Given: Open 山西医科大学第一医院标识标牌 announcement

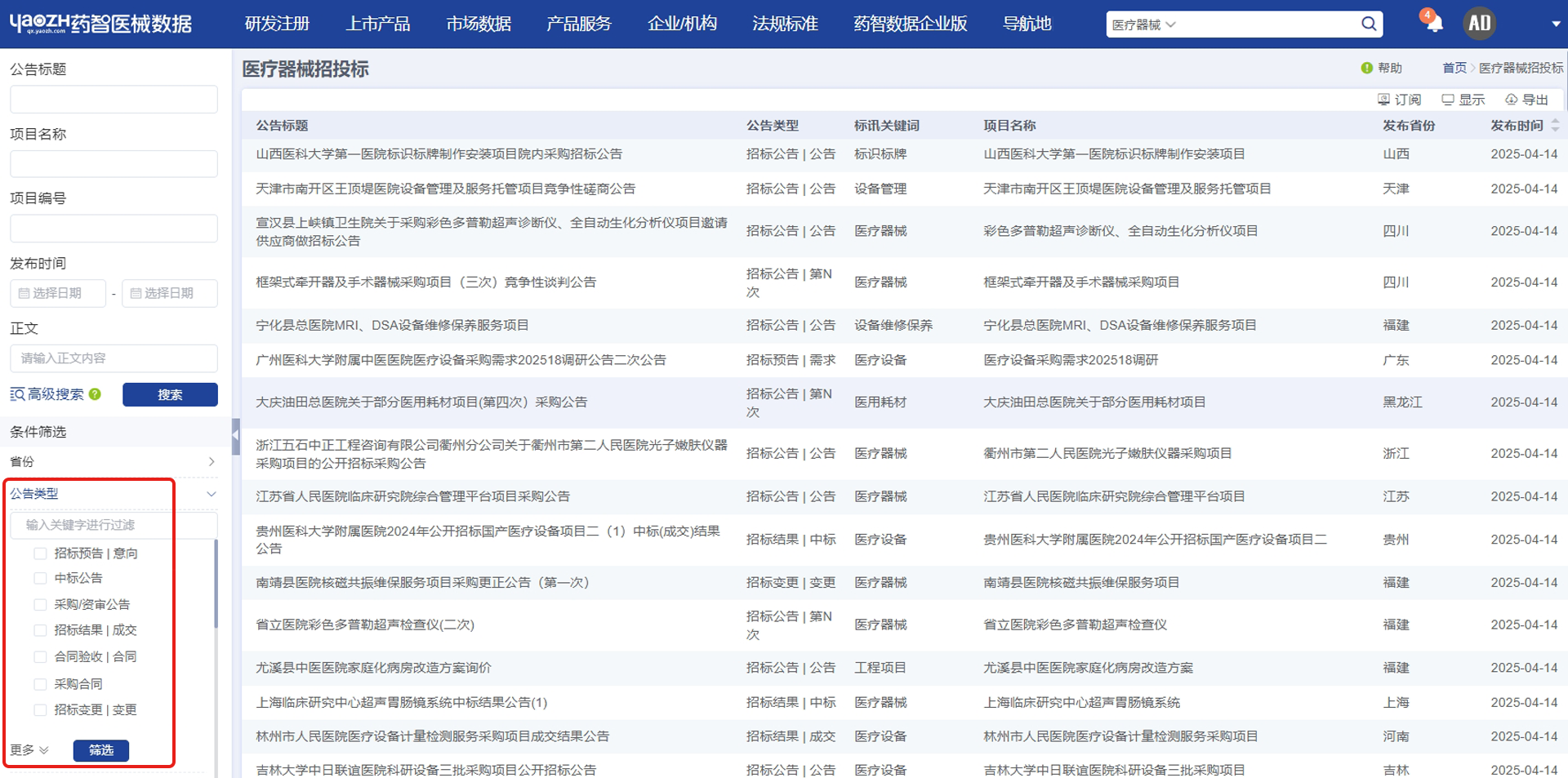Looking at the screenshot, I should coord(439,154).
